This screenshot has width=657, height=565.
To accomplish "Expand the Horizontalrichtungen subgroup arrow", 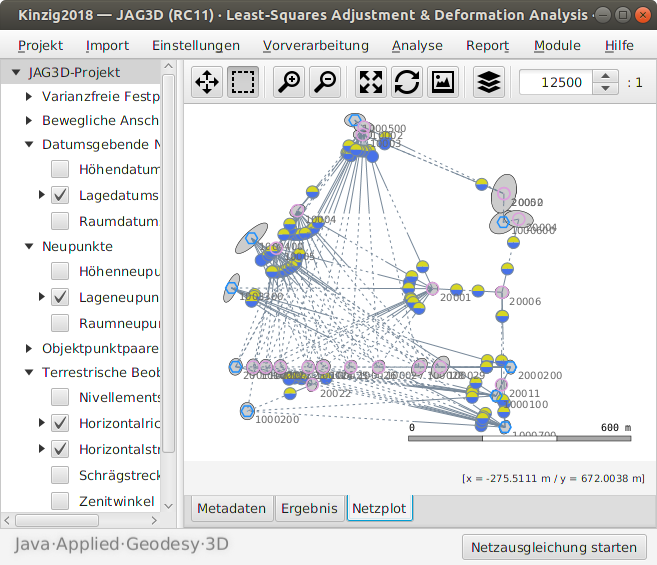I will point(41,422).
